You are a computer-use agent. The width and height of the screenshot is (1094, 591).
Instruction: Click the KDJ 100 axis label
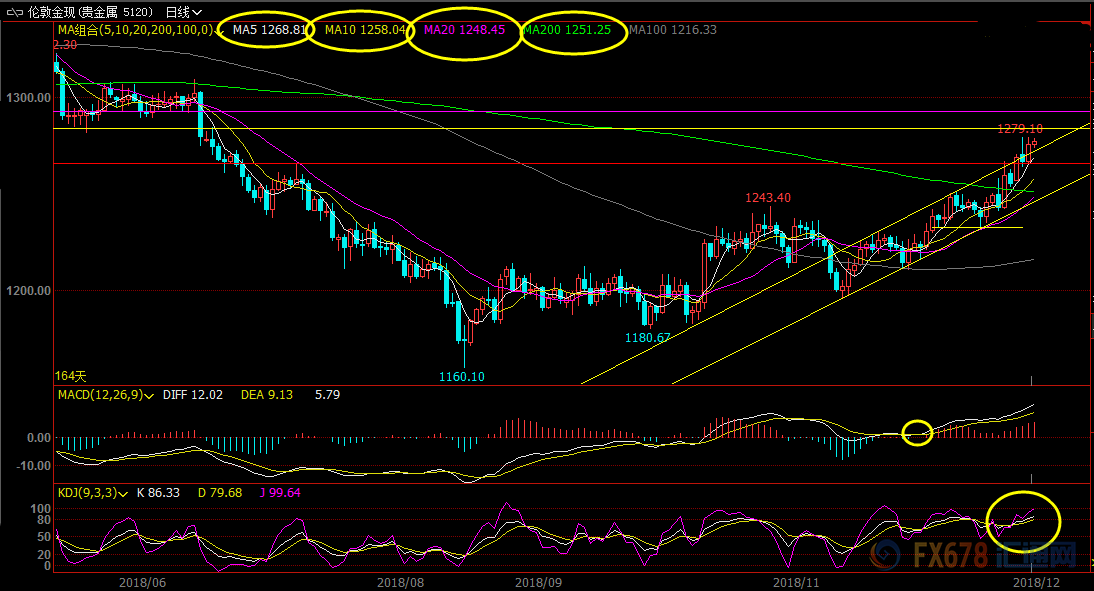[40, 509]
